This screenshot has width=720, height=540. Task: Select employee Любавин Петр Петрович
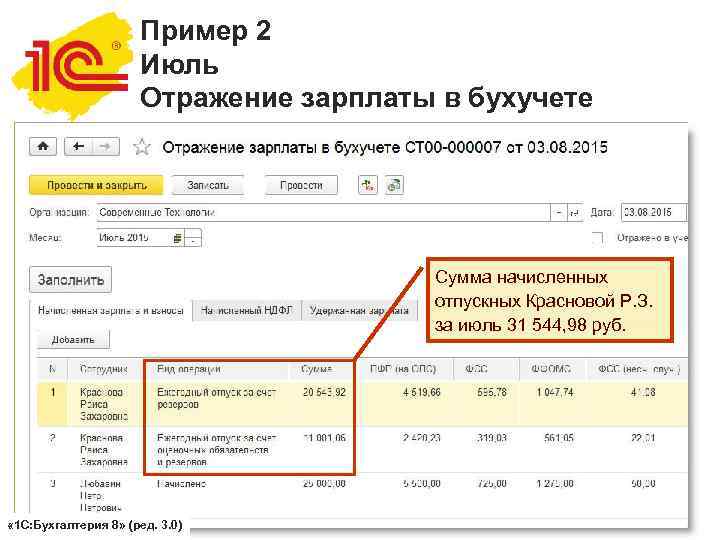click(x=101, y=495)
